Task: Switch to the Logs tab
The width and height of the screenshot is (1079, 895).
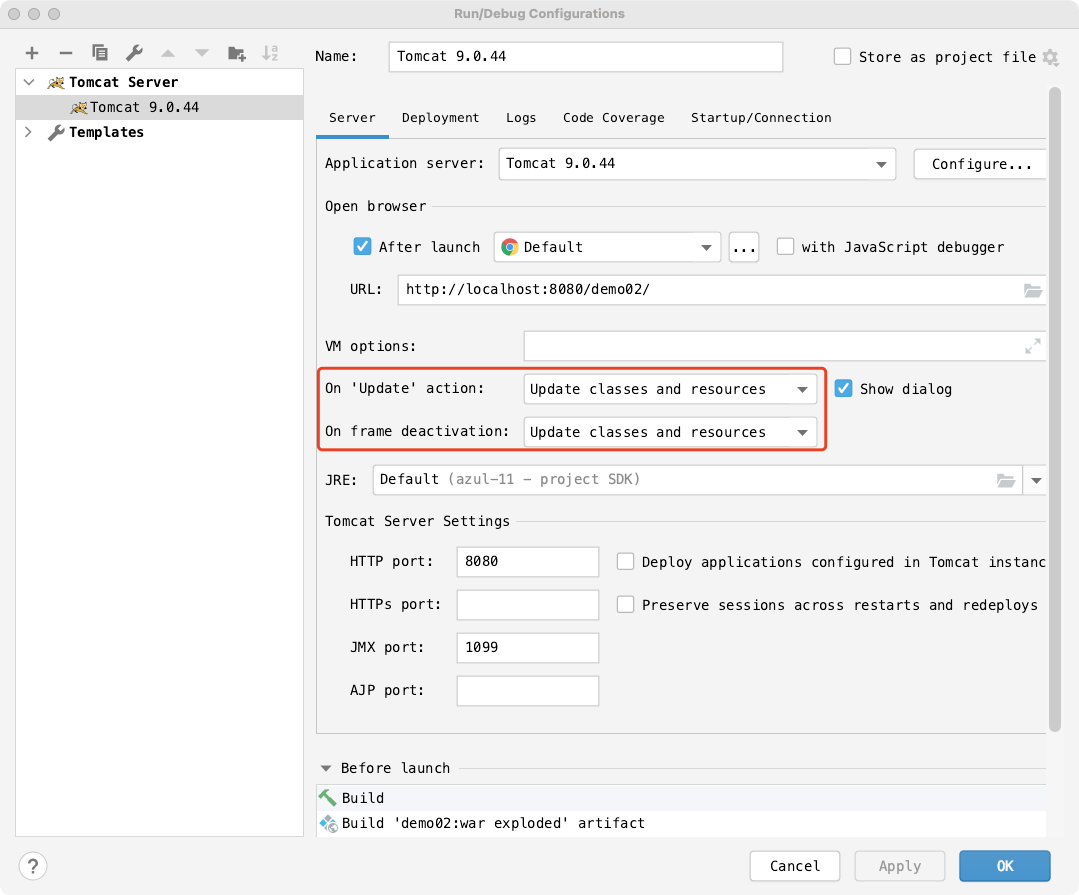Action: pos(521,118)
